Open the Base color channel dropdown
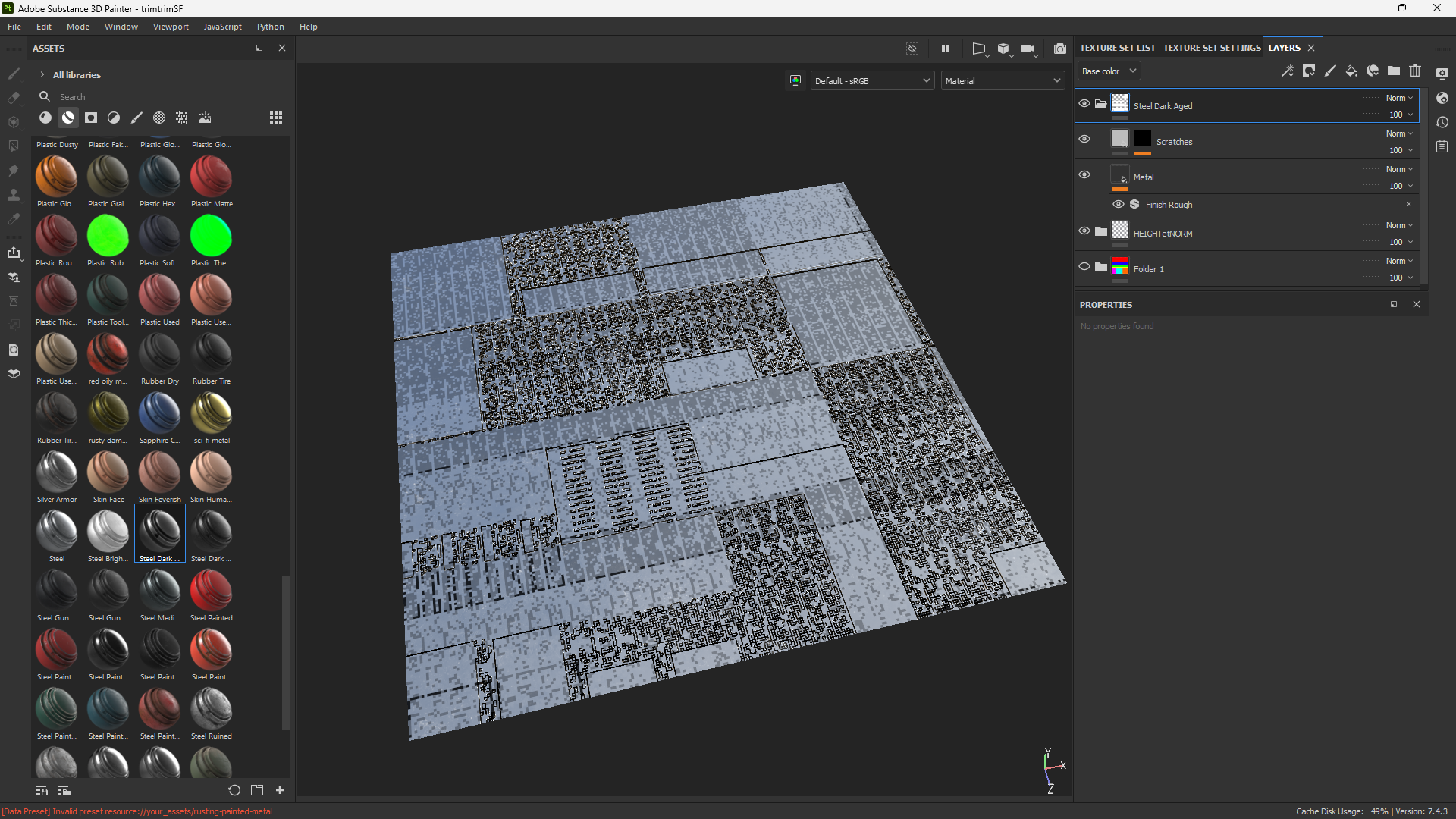This screenshot has width=1456, height=819. pos(1109,71)
